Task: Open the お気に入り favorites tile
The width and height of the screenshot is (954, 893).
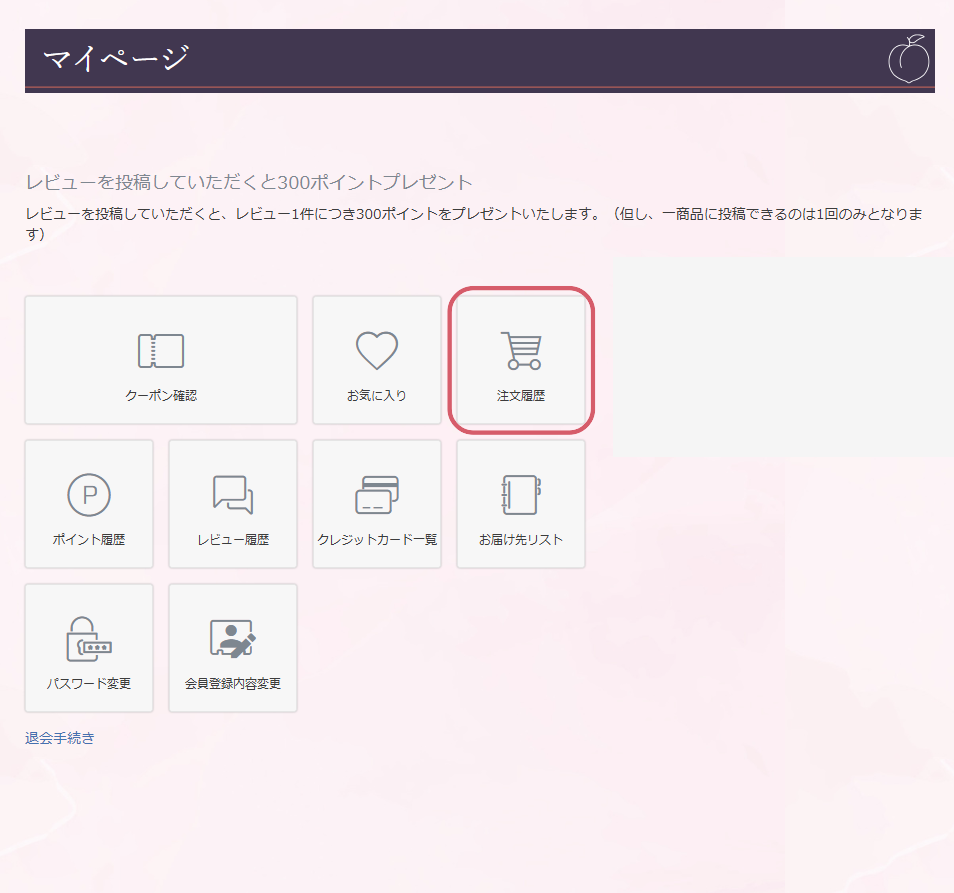Action: click(x=376, y=360)
